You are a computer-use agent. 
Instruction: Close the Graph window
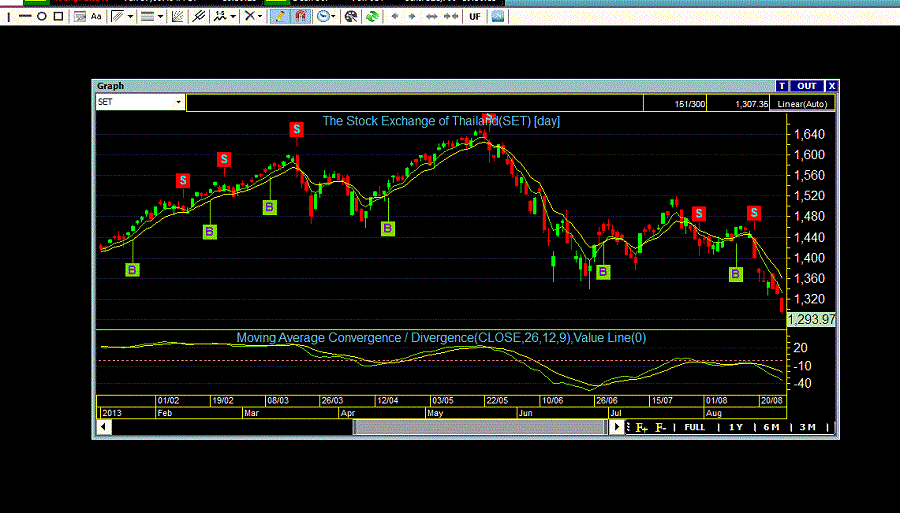(x=832, y=86)
